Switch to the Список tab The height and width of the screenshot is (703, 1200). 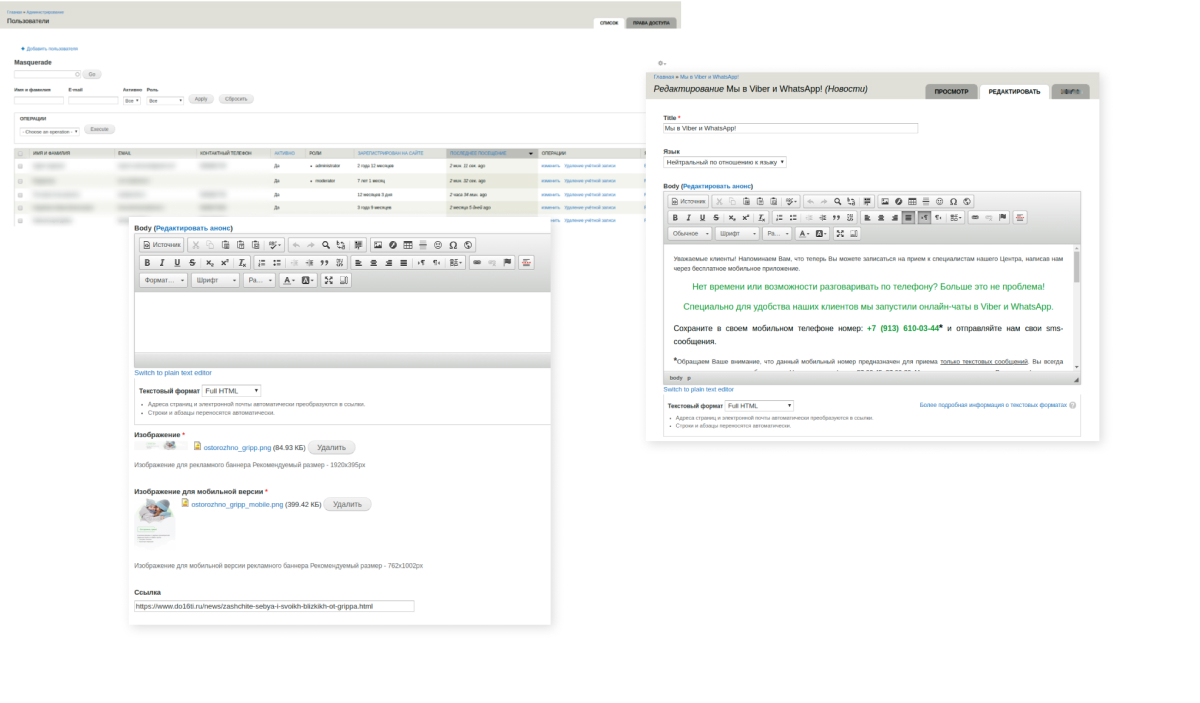(x=609, y=23)
